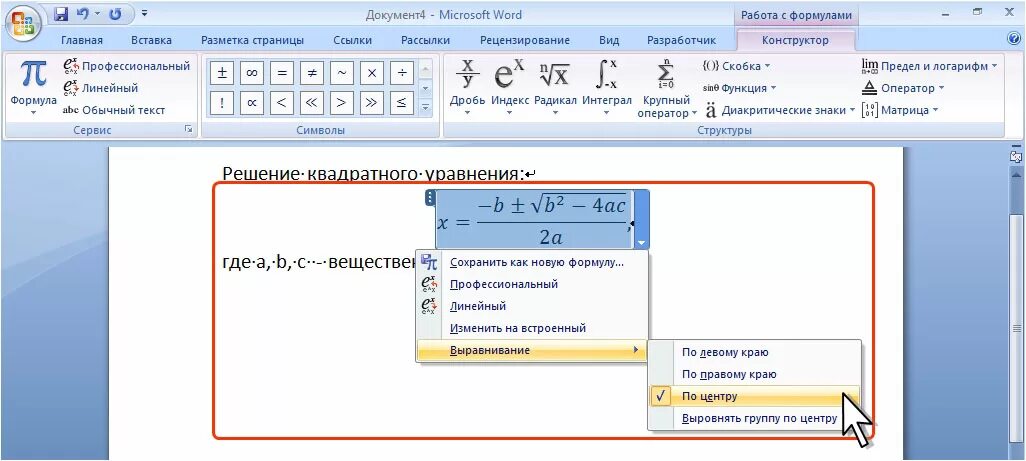
Task: Insert much-greater-than symbol
Action: click(x=372, y=102)
